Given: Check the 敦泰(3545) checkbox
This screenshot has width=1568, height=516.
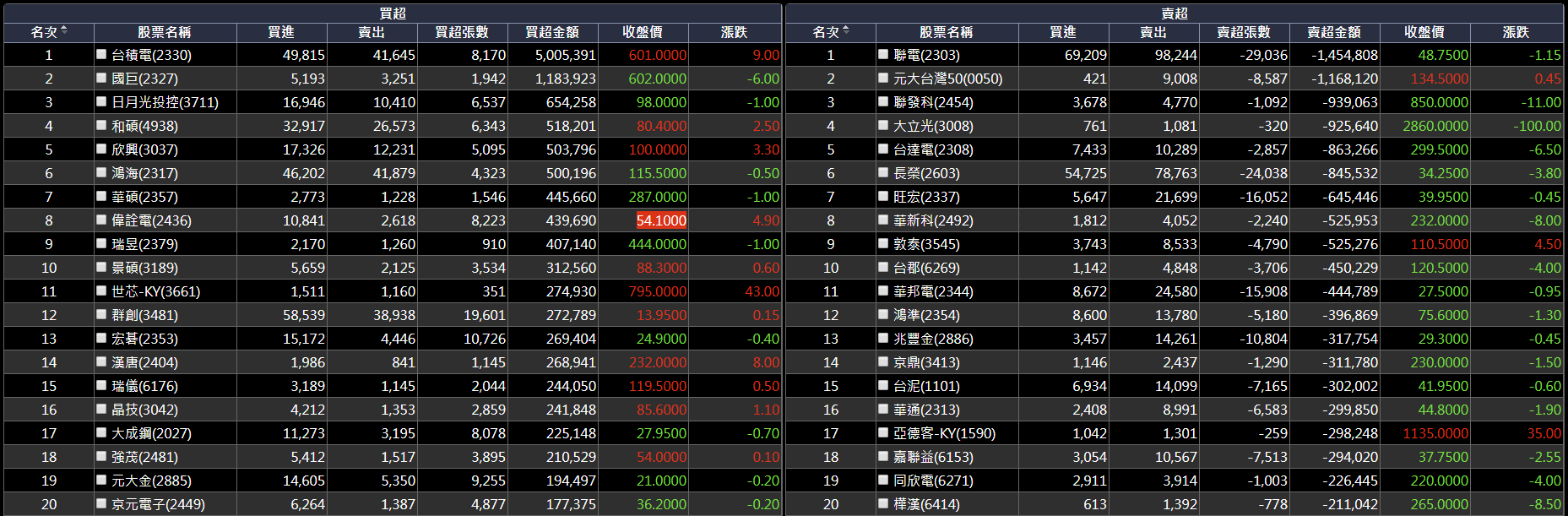Looking at the screenshot, I should click(x=883, y=243).
